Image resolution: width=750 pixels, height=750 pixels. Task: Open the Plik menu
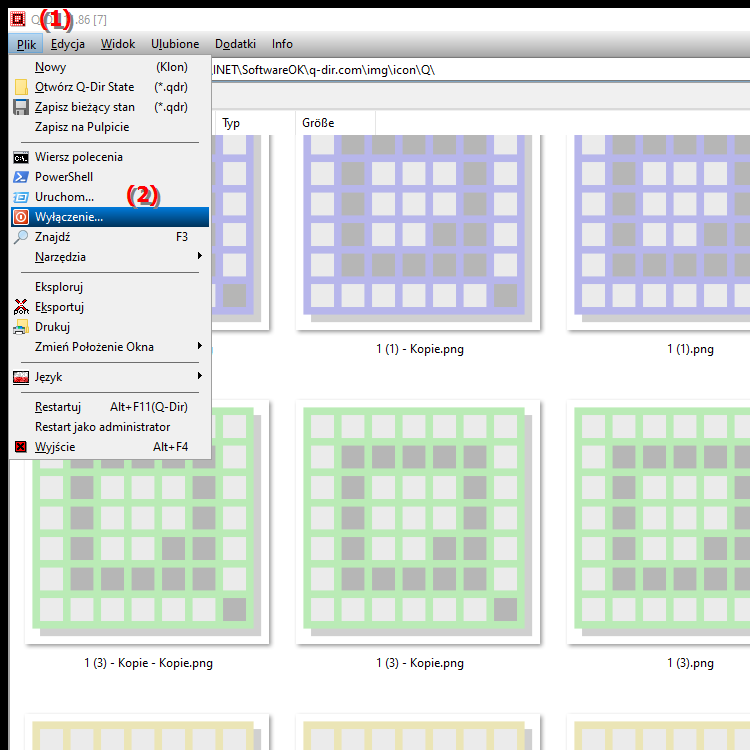click(26, 44)
